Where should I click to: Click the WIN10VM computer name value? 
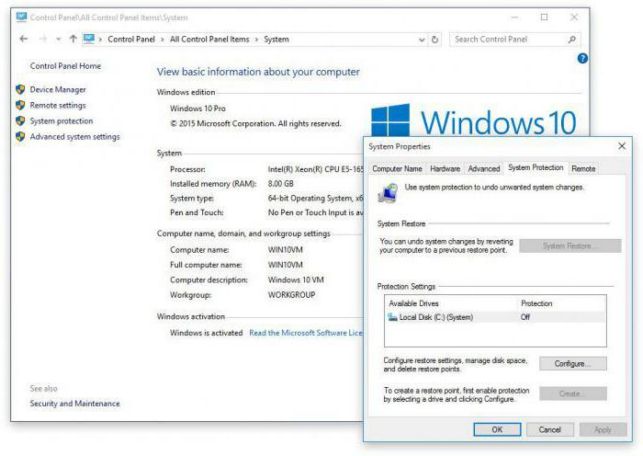point(285,250)
